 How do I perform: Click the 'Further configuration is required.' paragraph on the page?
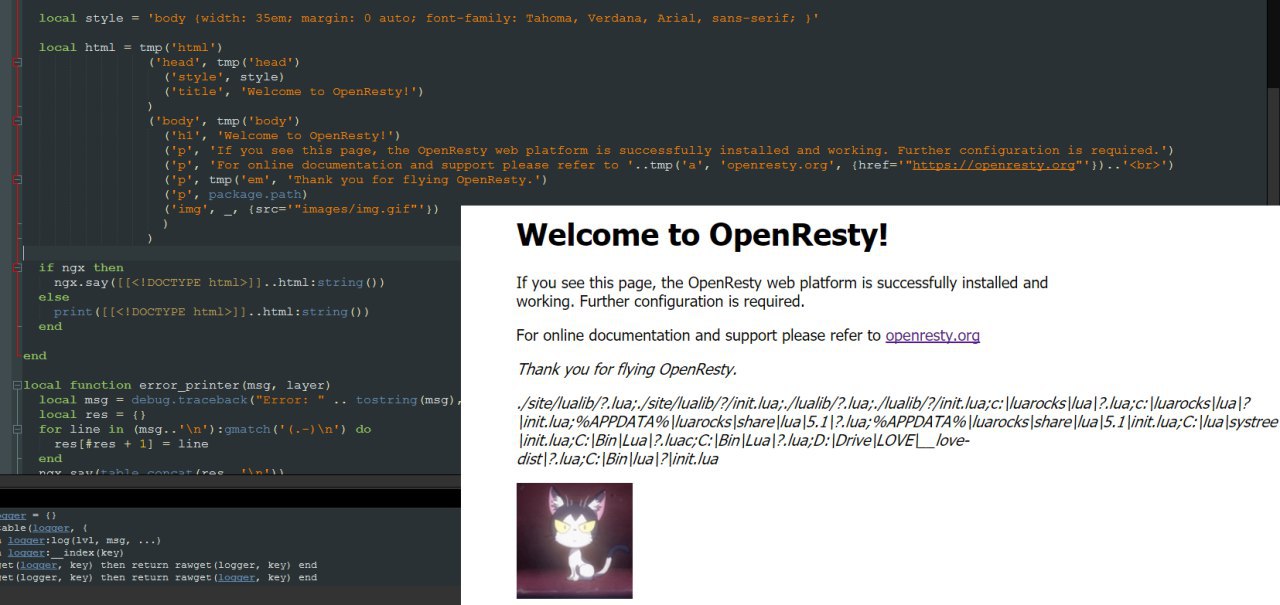click(782, 292)
